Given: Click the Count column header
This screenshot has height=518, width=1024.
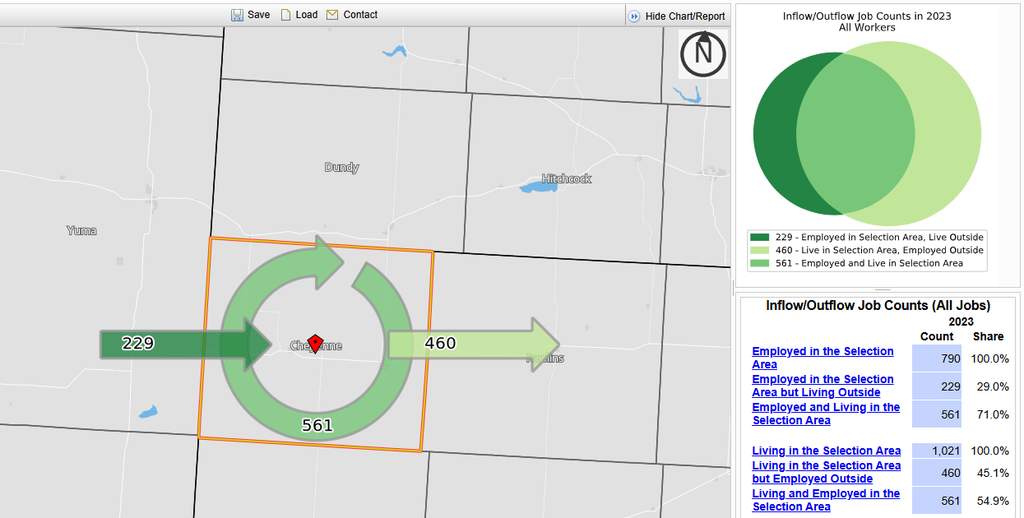Looking at the screenshot, I should pyautogui.click(x=936, y=336).
